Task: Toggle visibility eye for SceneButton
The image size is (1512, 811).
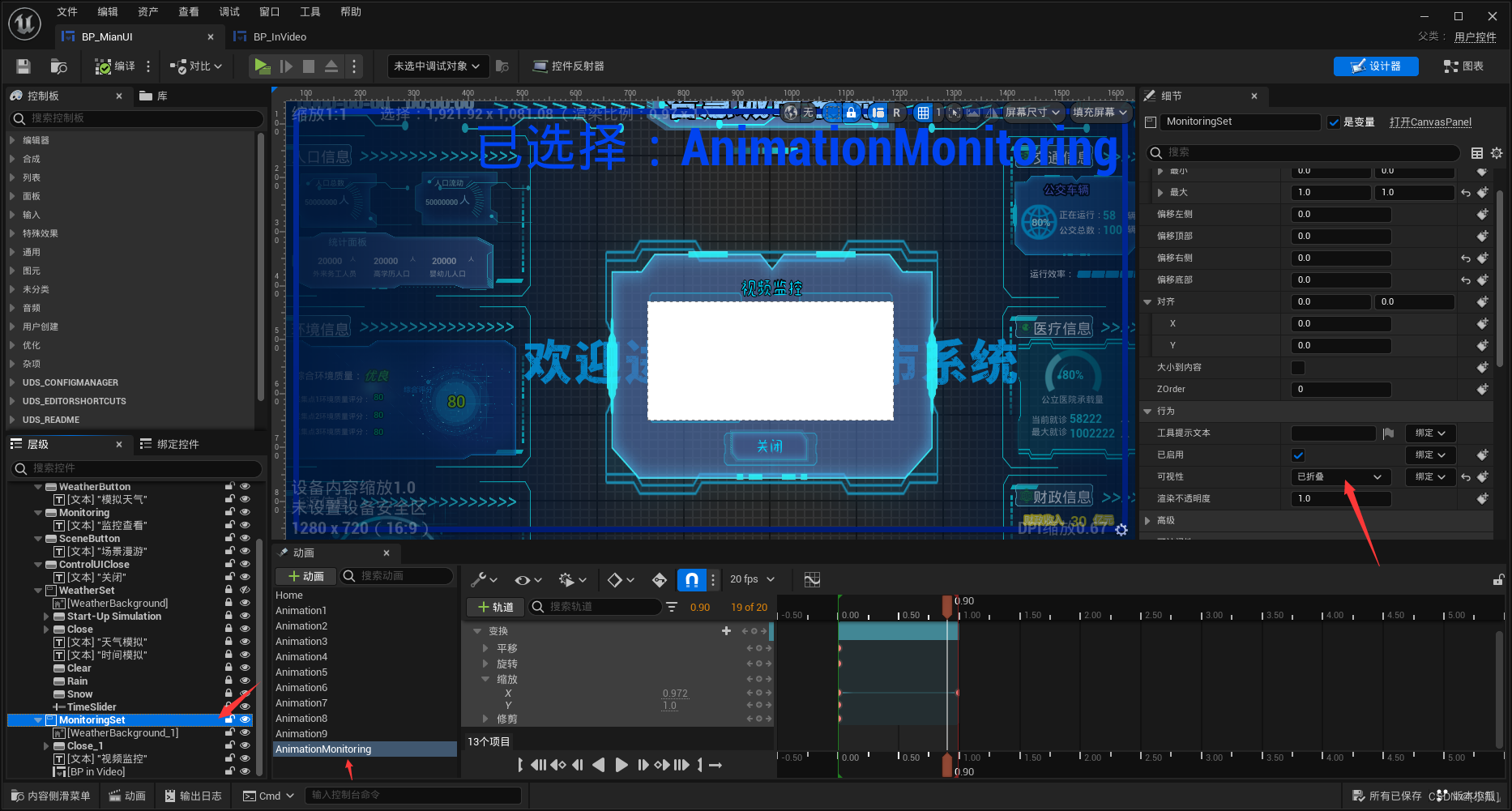Action: click(x=245, y=538)
